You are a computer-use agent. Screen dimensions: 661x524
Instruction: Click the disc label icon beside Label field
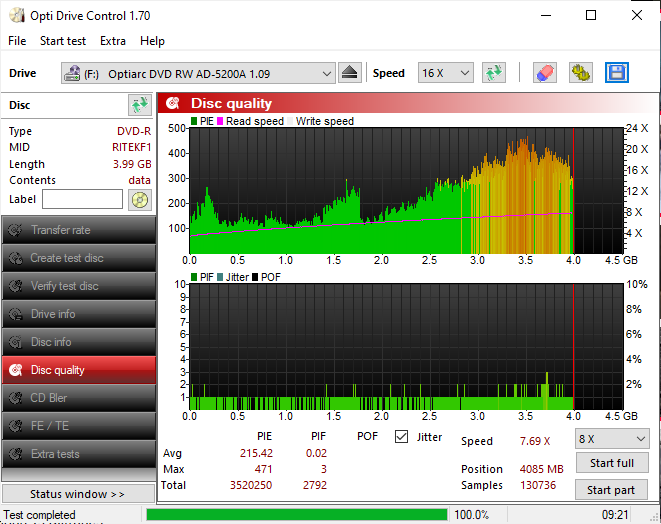click(x=140, y=199)
